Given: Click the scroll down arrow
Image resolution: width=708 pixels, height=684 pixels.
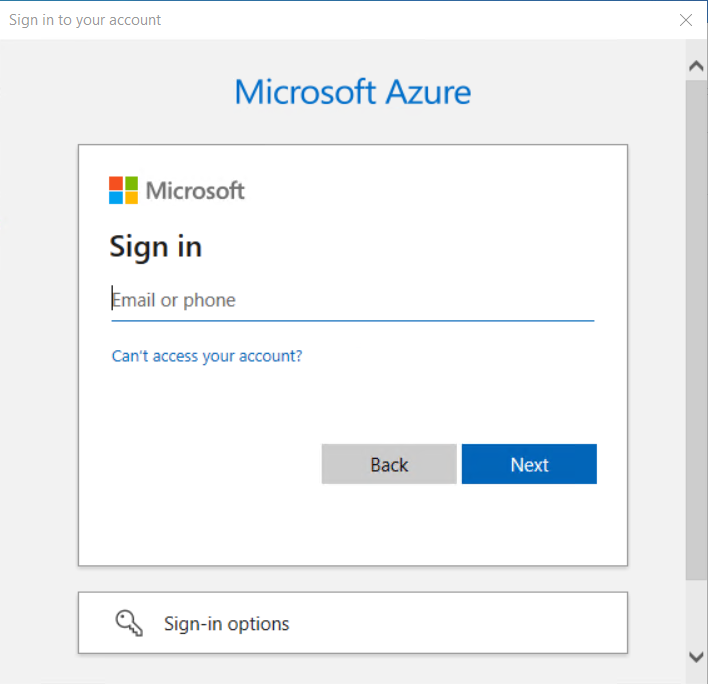Looking at the screenshot, I should pyautogui.click(x=696, y=656).
